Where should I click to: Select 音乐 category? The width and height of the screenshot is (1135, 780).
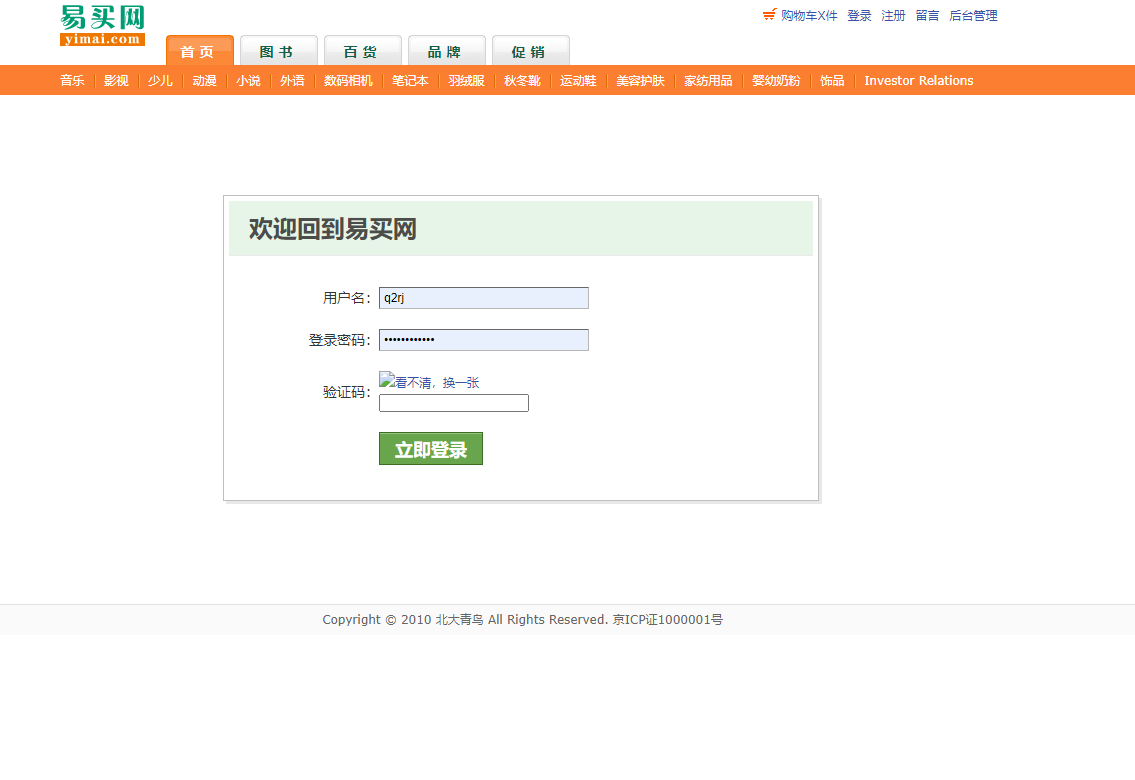click(x=72, y=80)
